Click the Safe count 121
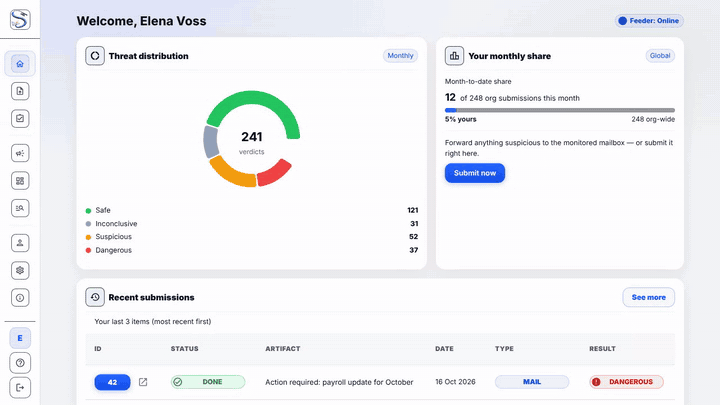This screenshot has height=405, width=720. point(412,210)
